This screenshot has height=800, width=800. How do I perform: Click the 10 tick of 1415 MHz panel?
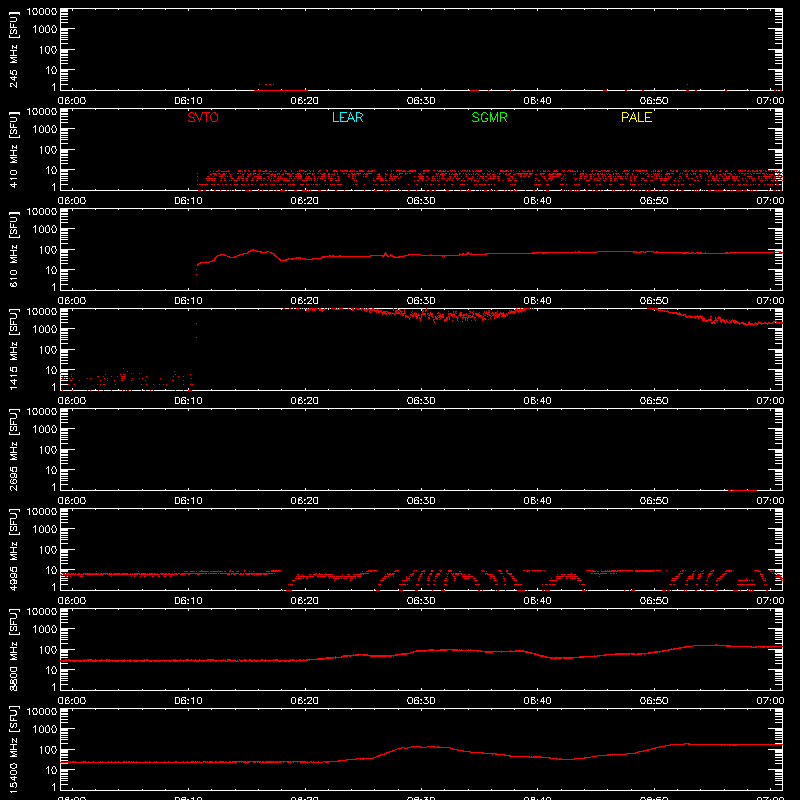[x=52, y=370]
